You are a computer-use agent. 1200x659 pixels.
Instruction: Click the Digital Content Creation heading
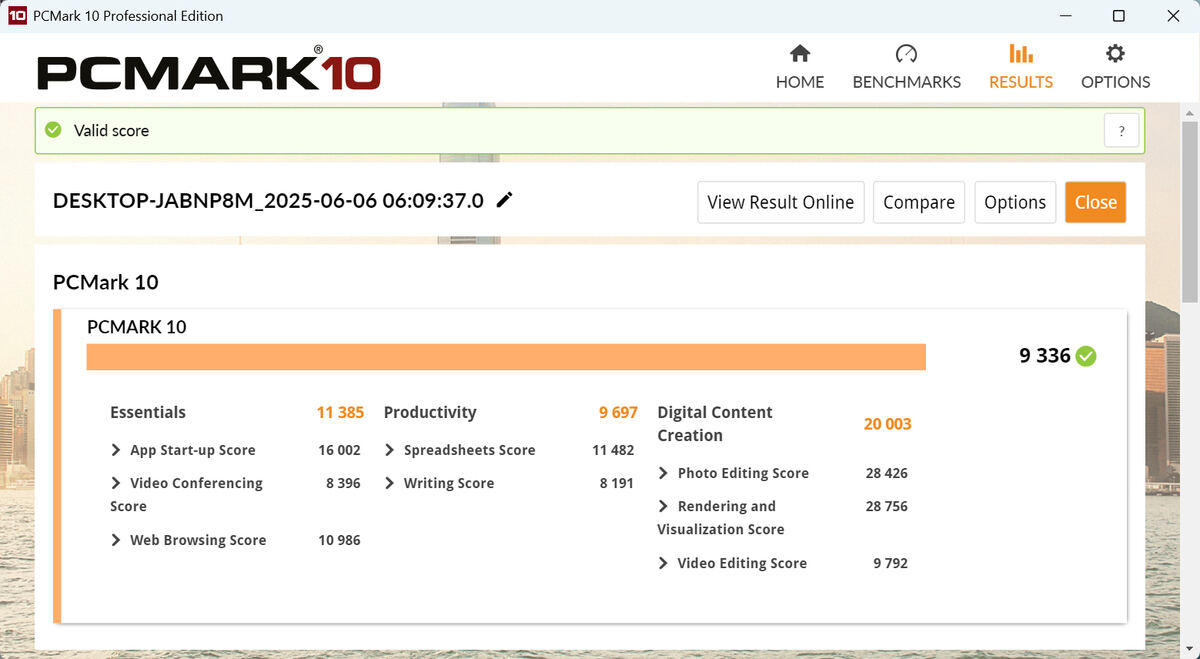pyautogui.click(x=715, y=424)
